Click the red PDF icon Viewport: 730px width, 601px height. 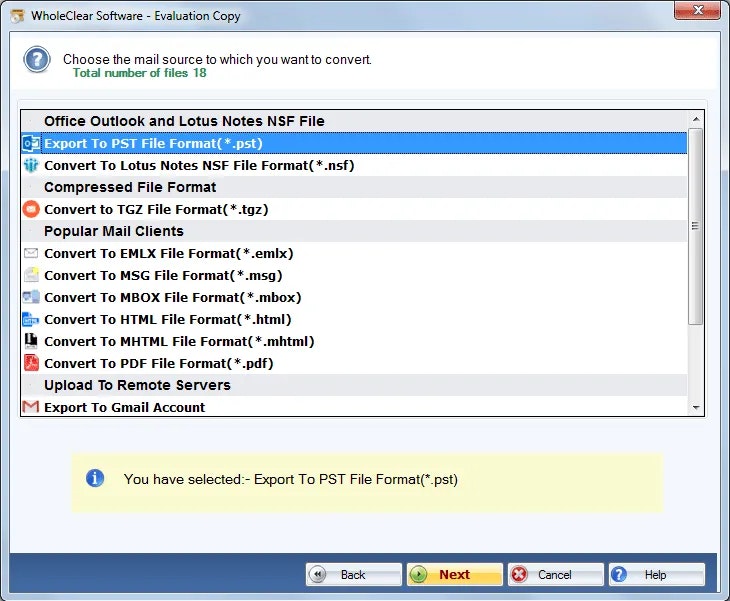click(31, 363)
